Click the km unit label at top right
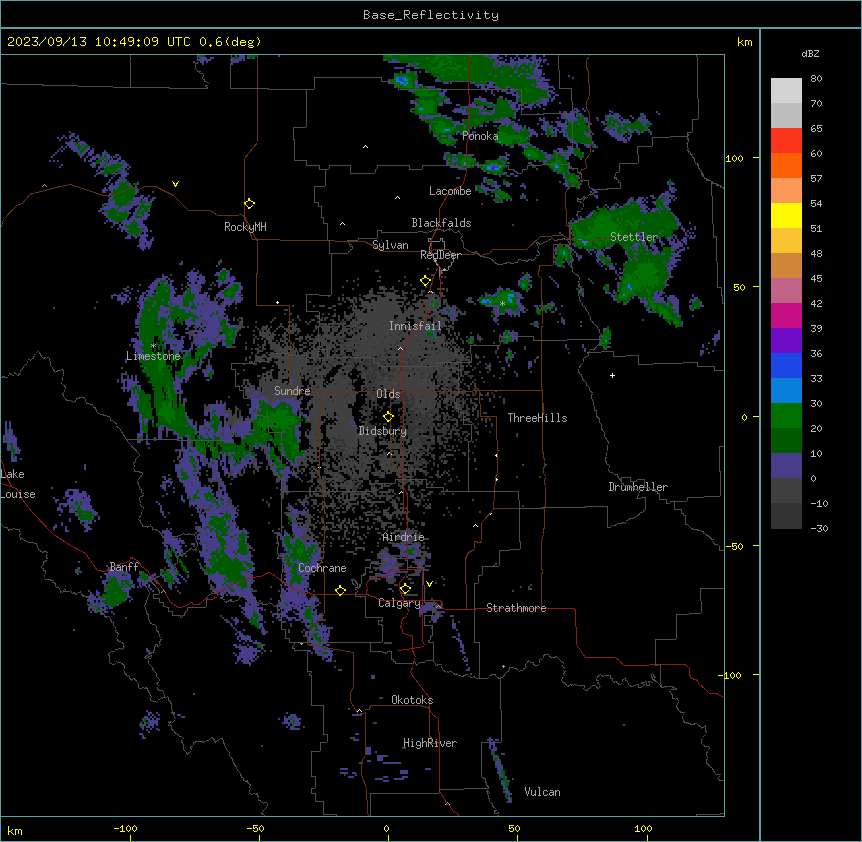Viewport: 862px width, 842px height. [x=744, y=42]
